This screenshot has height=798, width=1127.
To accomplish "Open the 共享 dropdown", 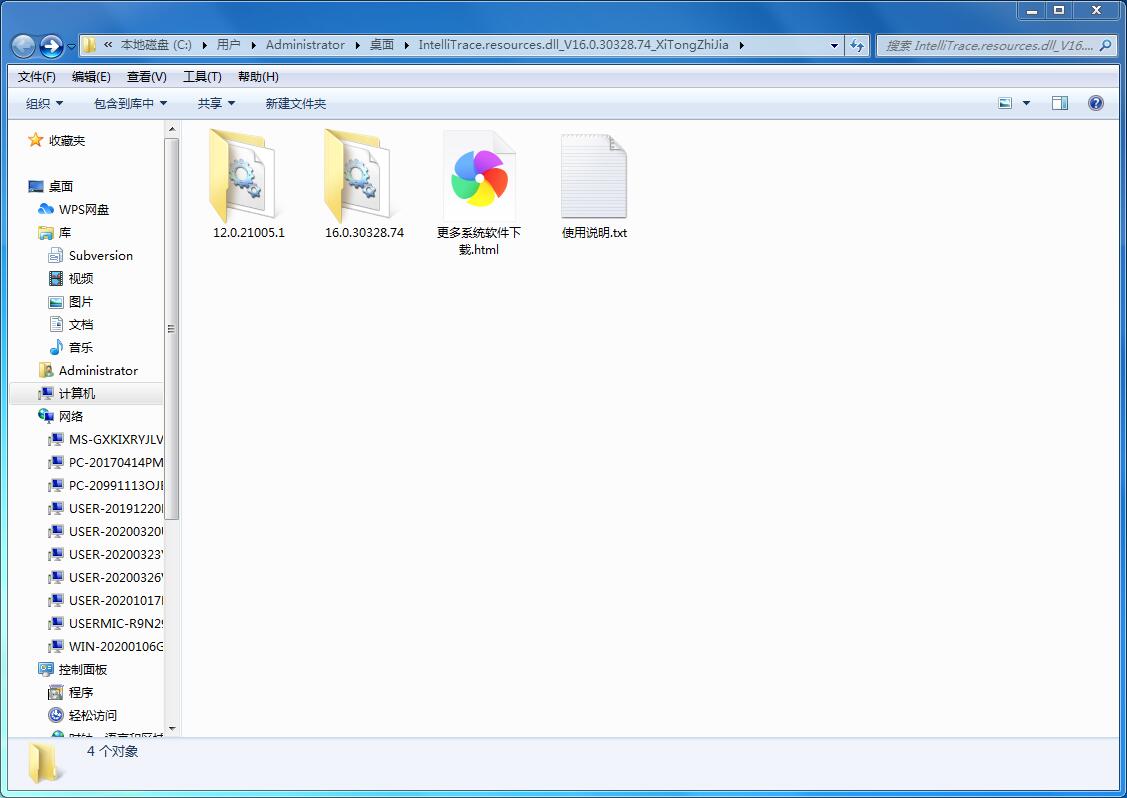I will [216, 104].
